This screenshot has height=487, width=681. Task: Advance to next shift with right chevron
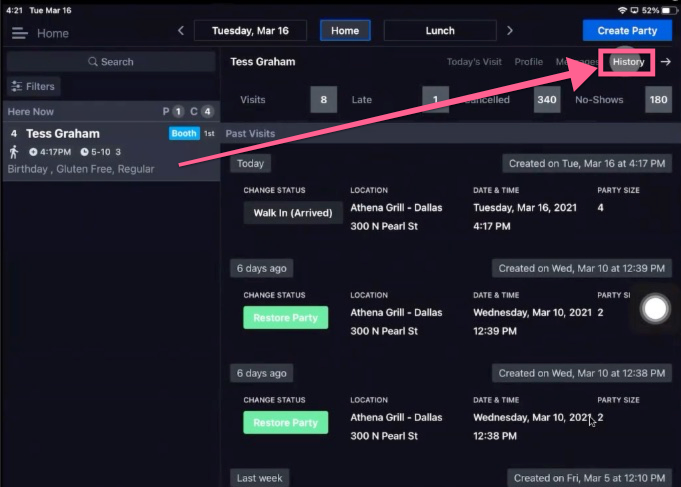click(510, 30)
